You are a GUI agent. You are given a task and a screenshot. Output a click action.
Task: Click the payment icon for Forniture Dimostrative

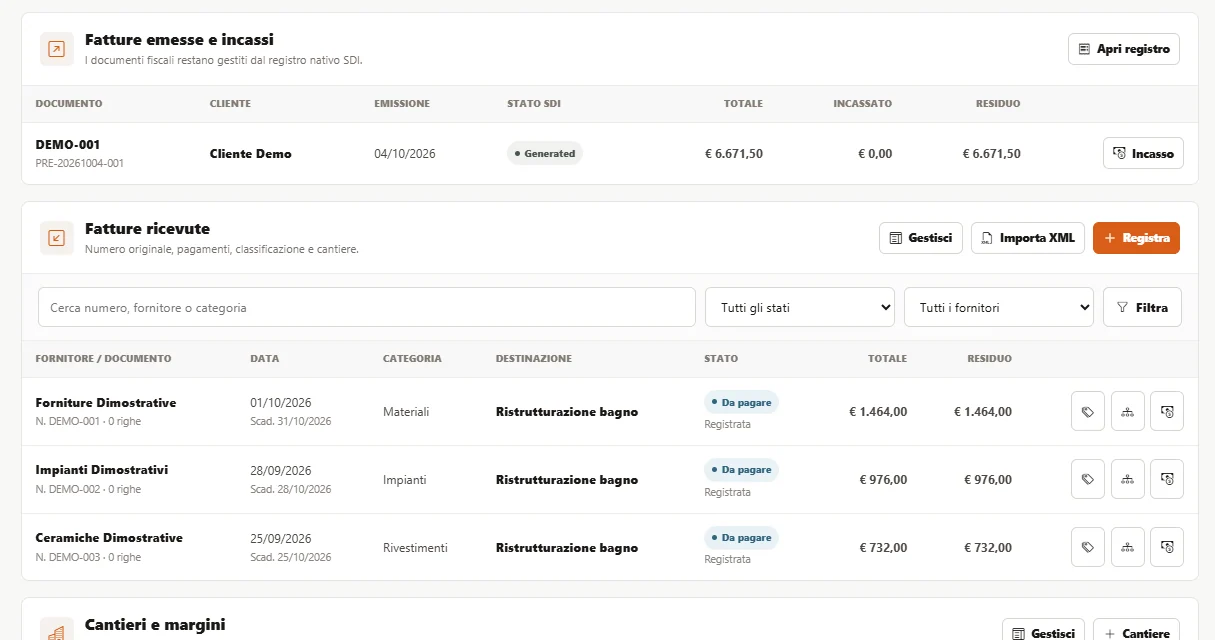(x=1167, y=411)
